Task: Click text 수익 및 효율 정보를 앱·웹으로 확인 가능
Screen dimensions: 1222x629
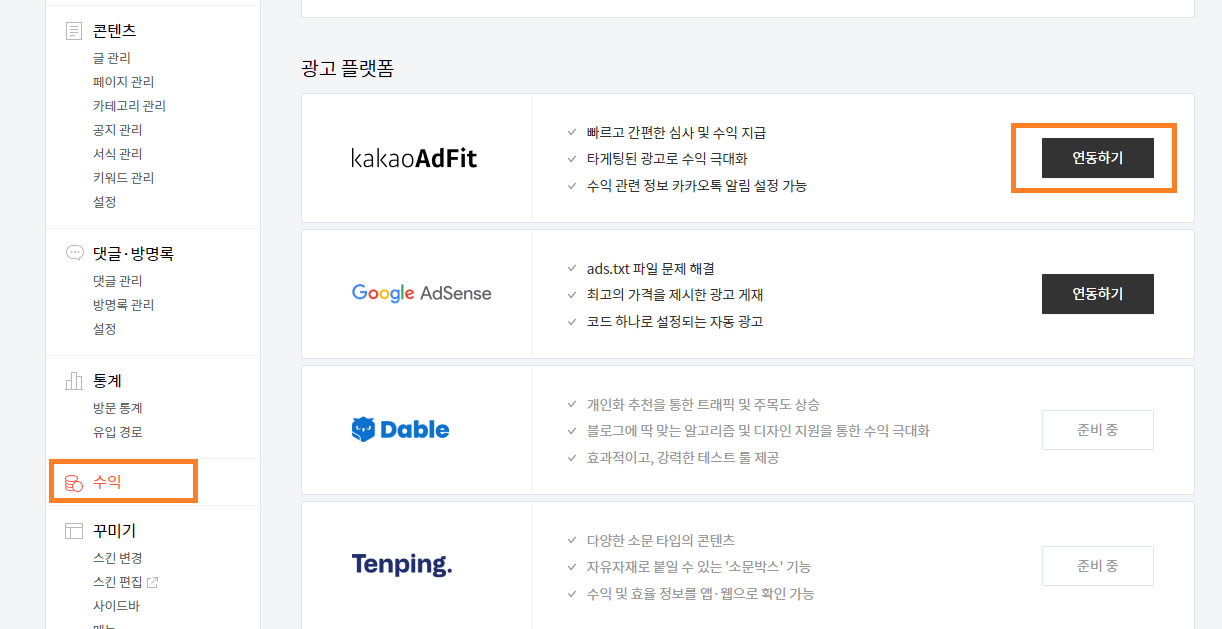Action: 701,594
